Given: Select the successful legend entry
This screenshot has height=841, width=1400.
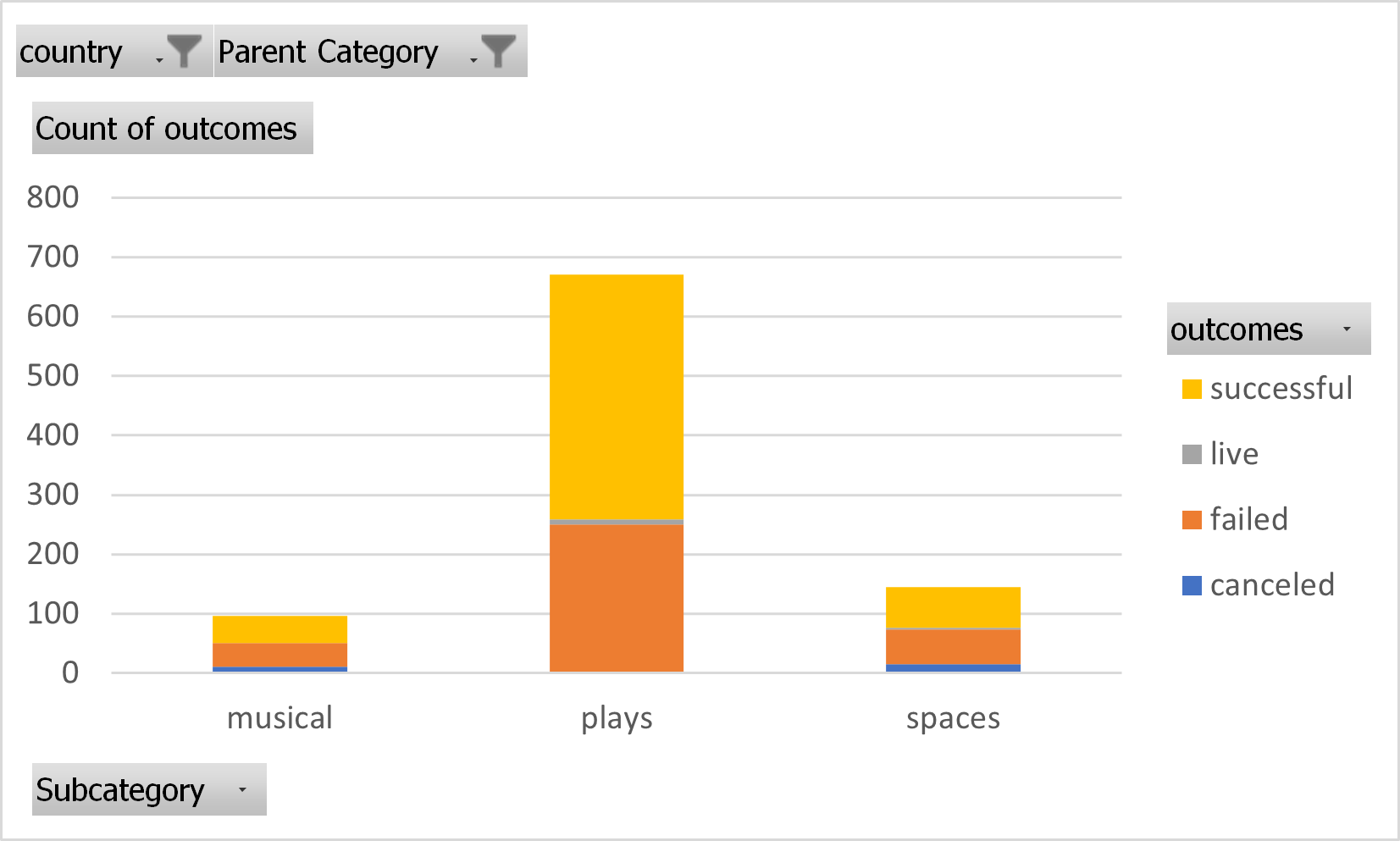Looking at the screenshot, I should pos(1281,389).
